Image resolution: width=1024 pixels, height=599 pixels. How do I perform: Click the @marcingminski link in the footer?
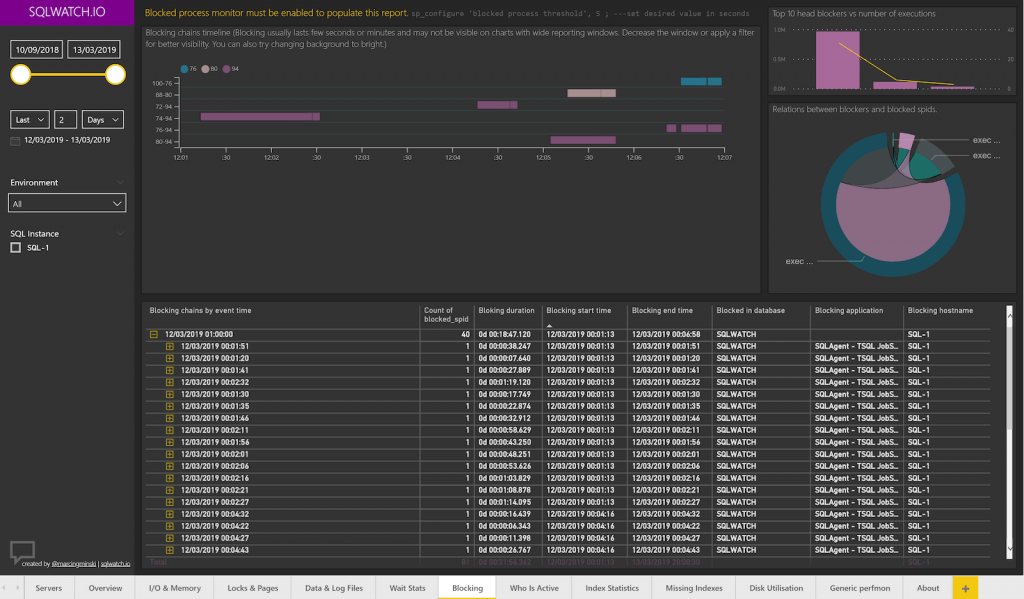73,563
